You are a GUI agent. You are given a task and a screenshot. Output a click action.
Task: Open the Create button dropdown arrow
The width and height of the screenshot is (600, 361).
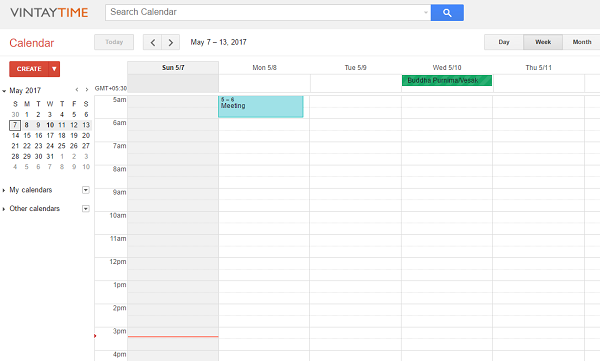point(54,69)
